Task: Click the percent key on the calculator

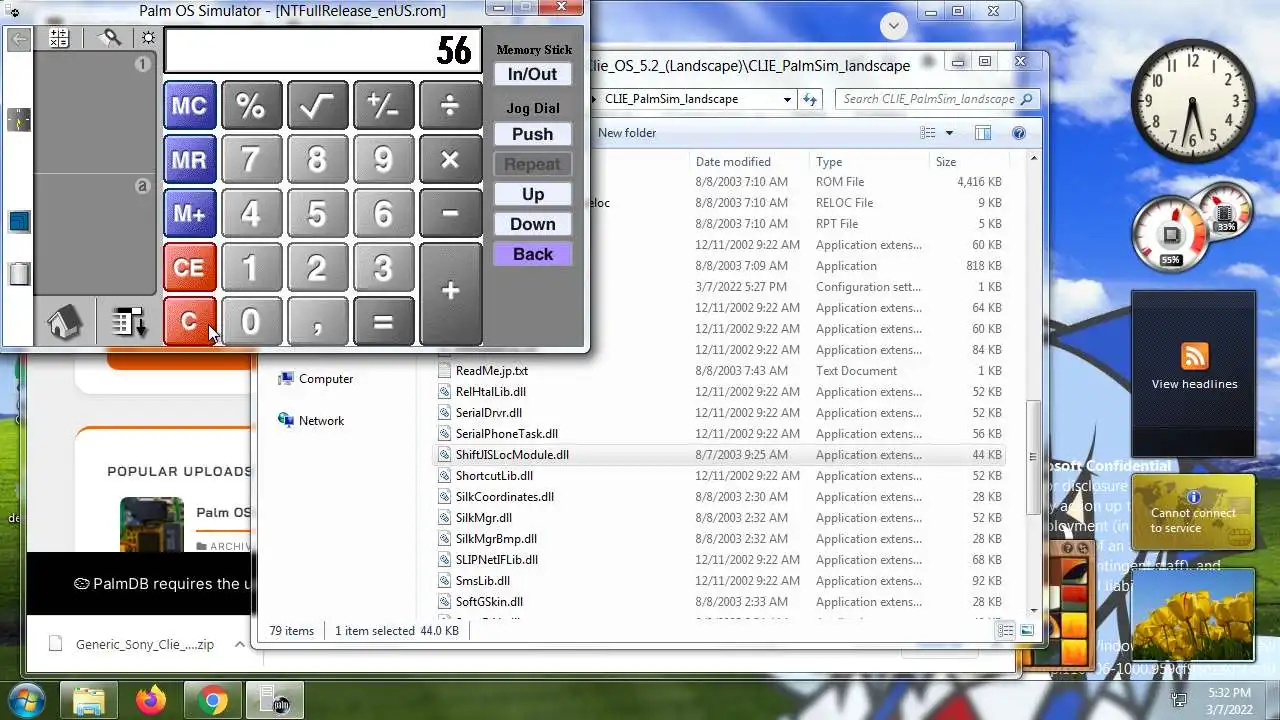Action: [251, 105]
